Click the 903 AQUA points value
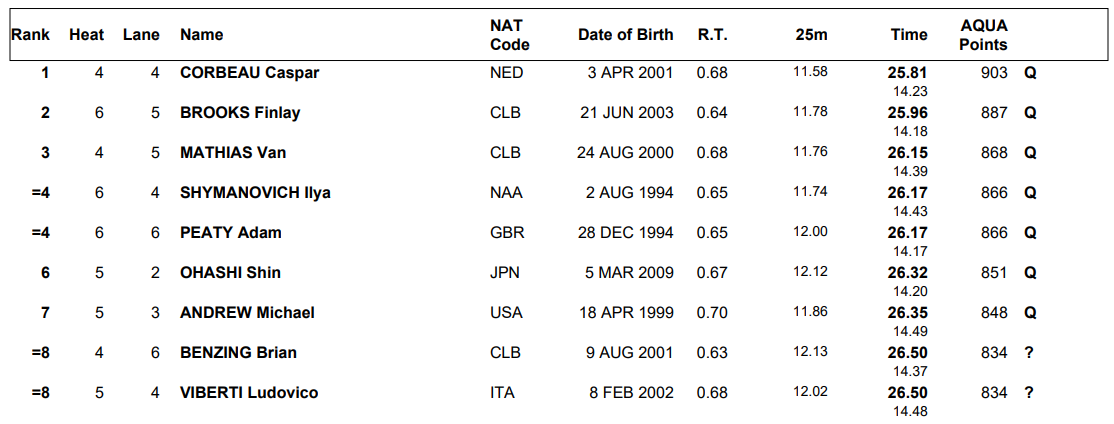Screen dimensions: 1114x424 [994, 73]
